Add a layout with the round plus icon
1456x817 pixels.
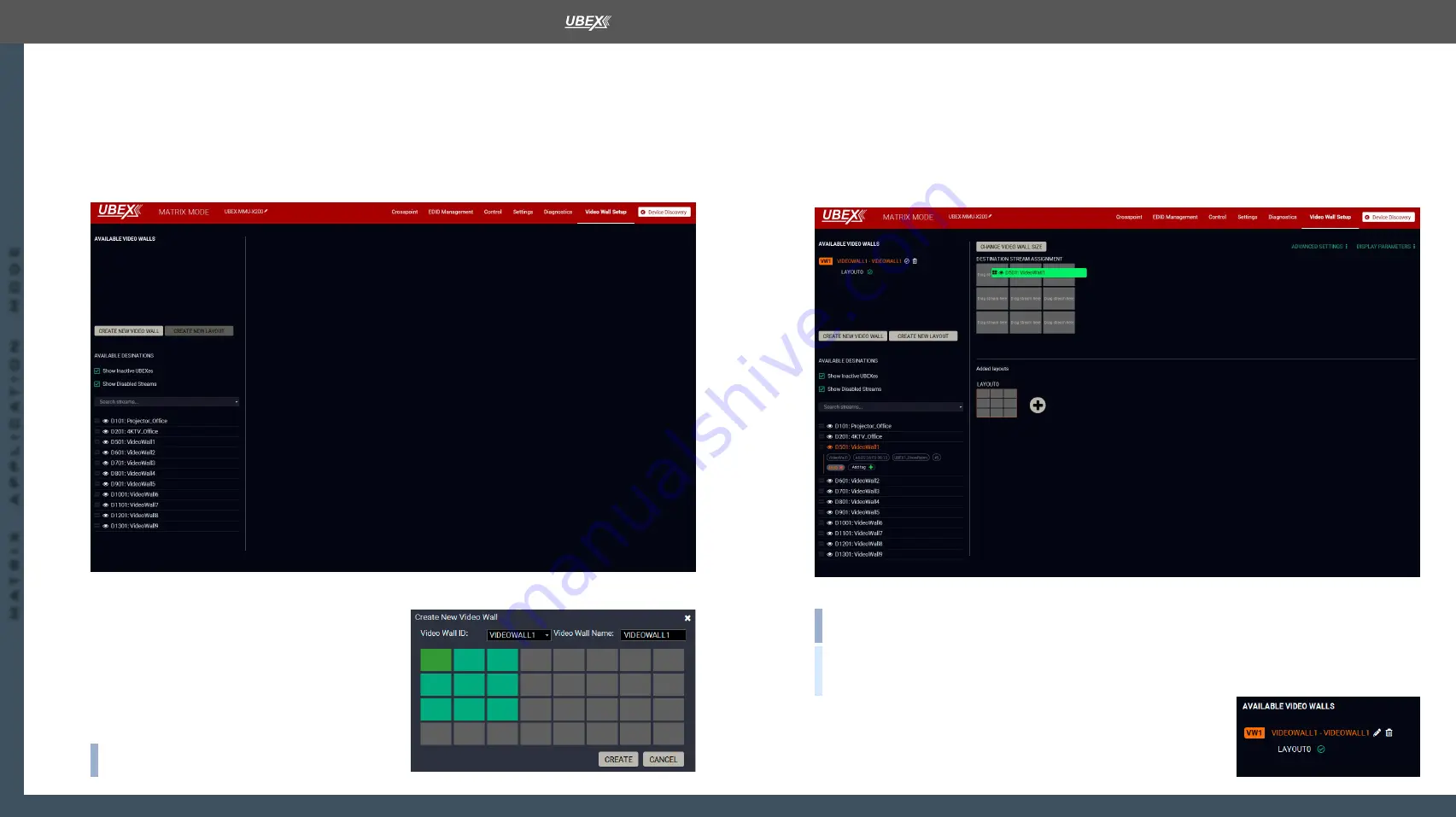point(1038,406)
